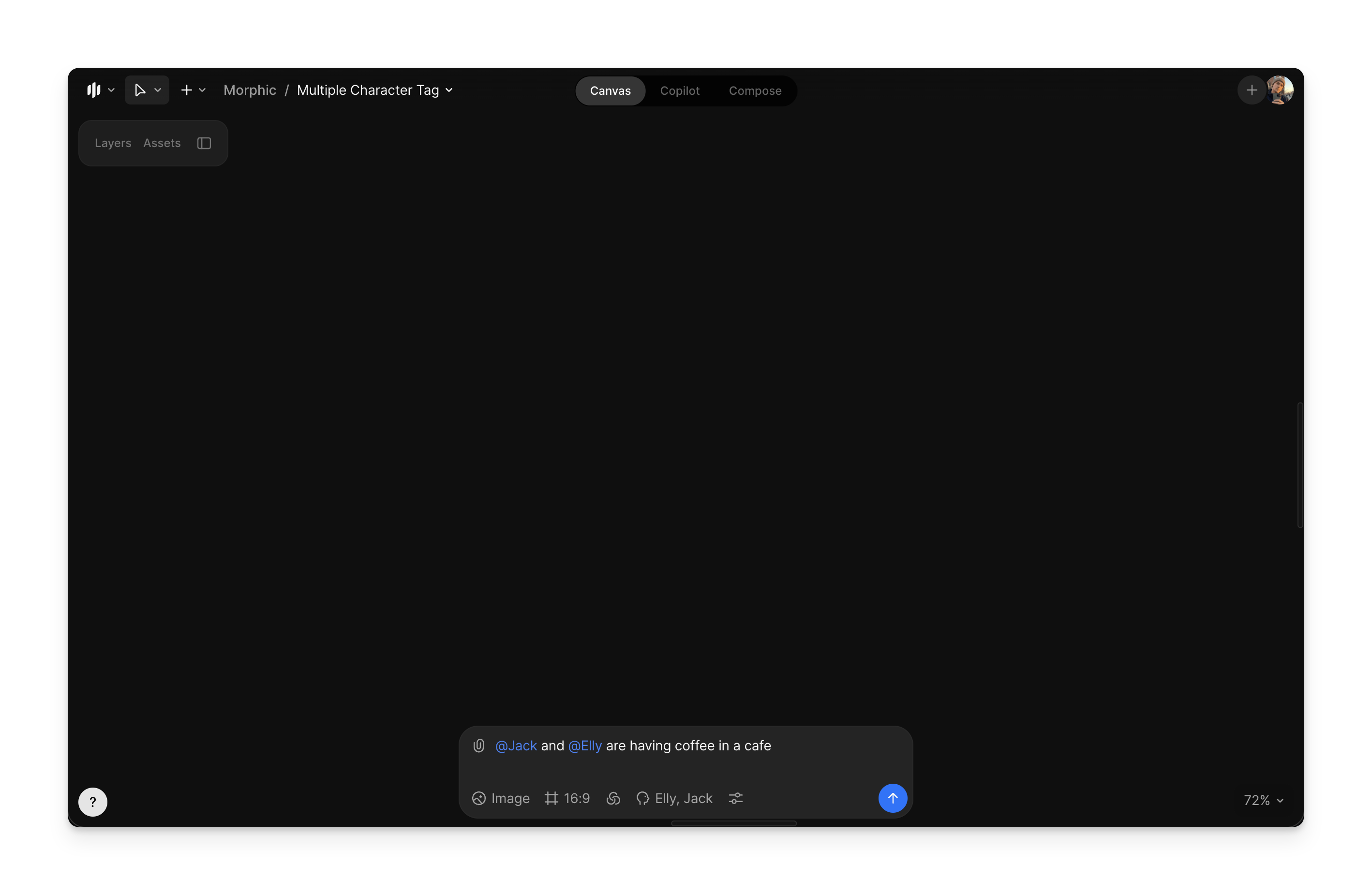This screenshot has width=1372, height=895.
Task: Click the plus add-element icon in toolbar
Action: point(186,90)
